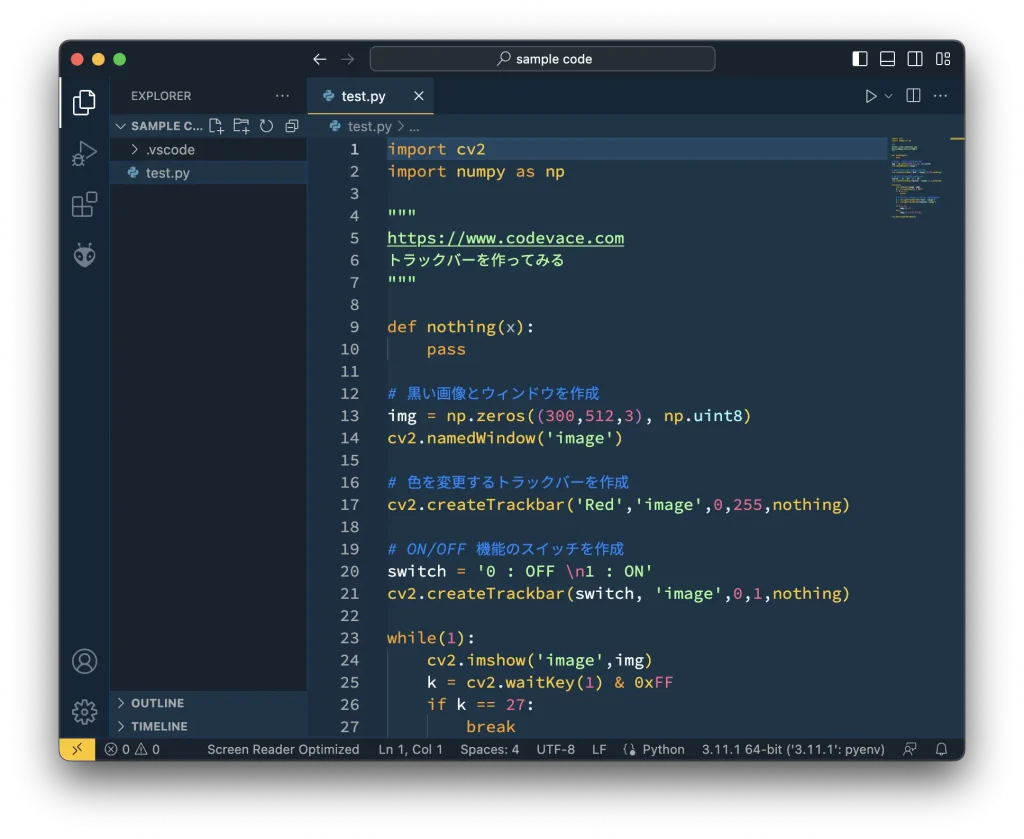
Task: Open the Accounts icon in activity bar
Action: [84, 661]
